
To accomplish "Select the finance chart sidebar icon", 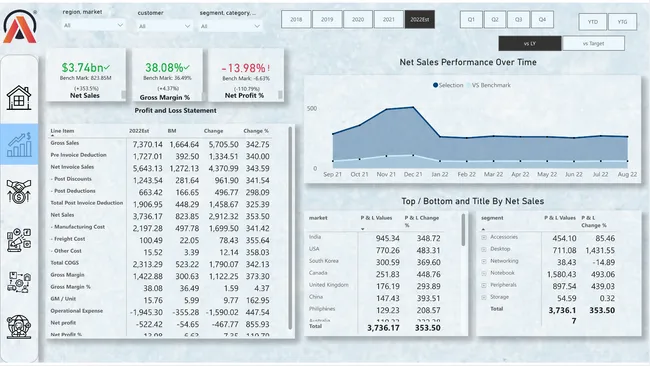I will coord(19,144).
